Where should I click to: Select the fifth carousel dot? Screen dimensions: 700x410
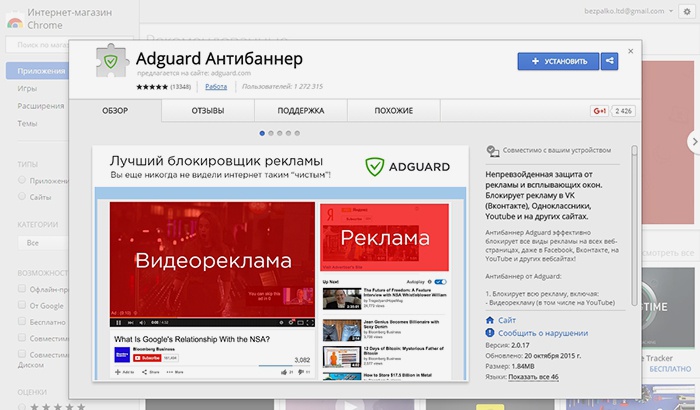pyautogui.click(x=297, y=133)
